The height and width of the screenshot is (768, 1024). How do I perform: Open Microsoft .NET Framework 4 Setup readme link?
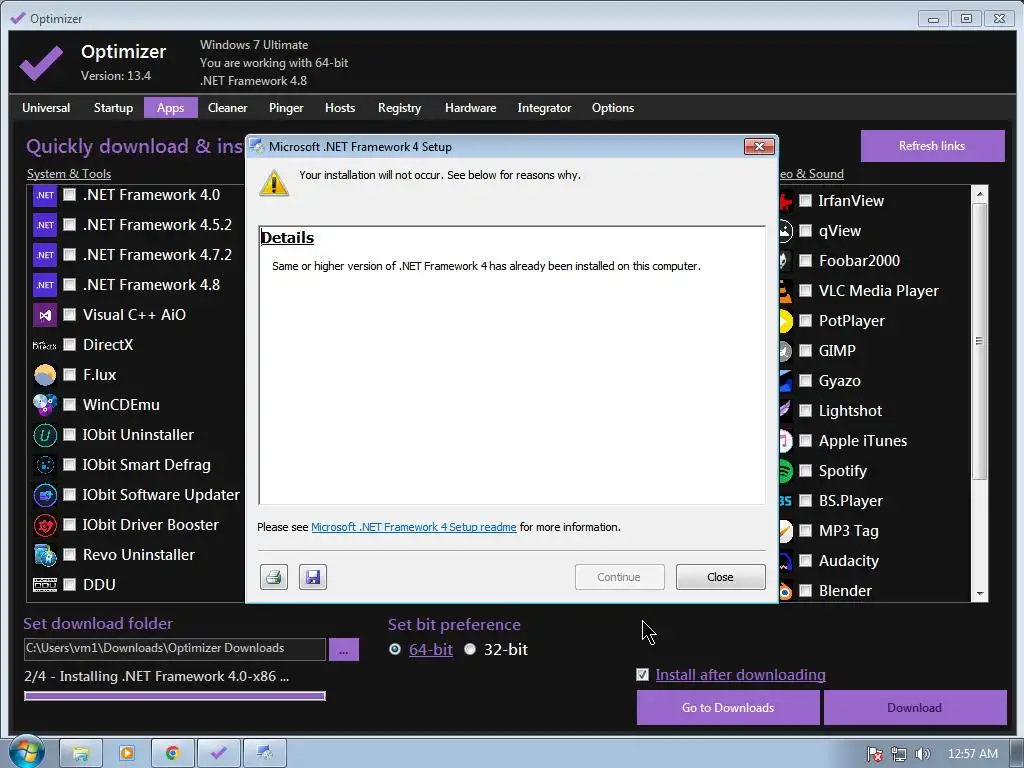413,527
